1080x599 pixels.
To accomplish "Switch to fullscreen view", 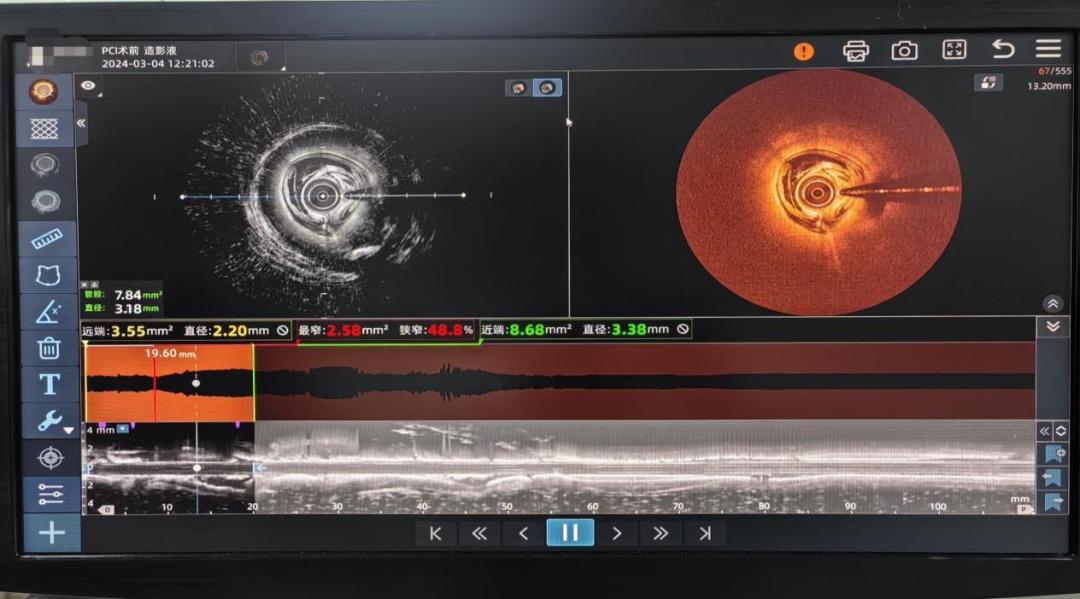I will point(954,50).
